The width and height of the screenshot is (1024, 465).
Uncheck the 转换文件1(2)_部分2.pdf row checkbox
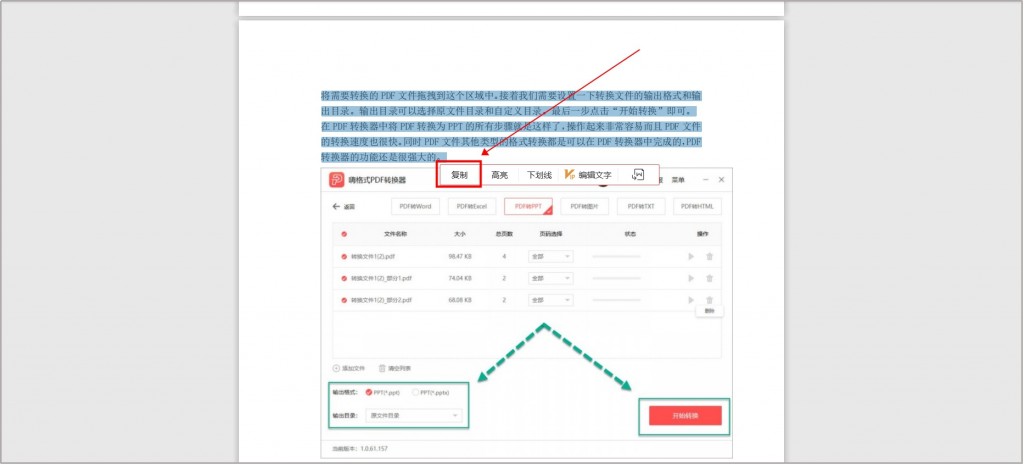coord(344,300)
